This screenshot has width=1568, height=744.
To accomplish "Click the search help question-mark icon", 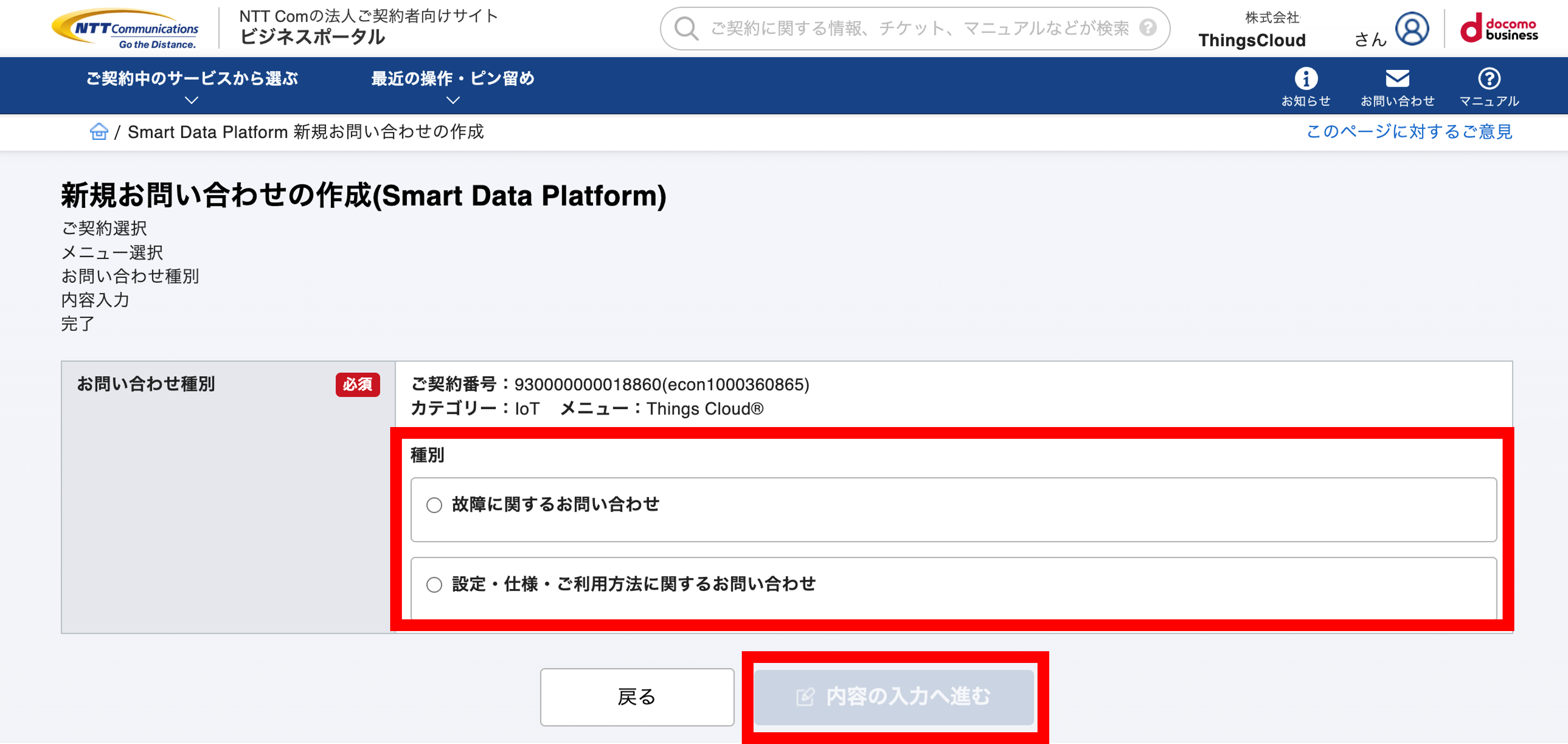I will [1148, 27].
